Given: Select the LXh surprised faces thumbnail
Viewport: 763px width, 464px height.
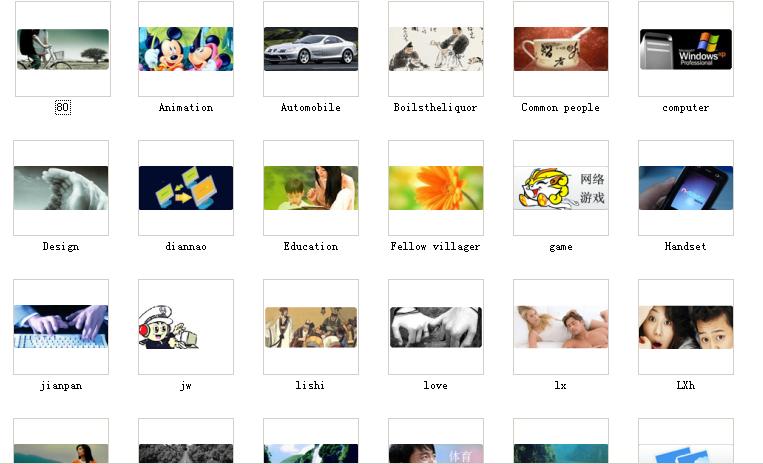Looking at the screenshot, I should 686,327.
